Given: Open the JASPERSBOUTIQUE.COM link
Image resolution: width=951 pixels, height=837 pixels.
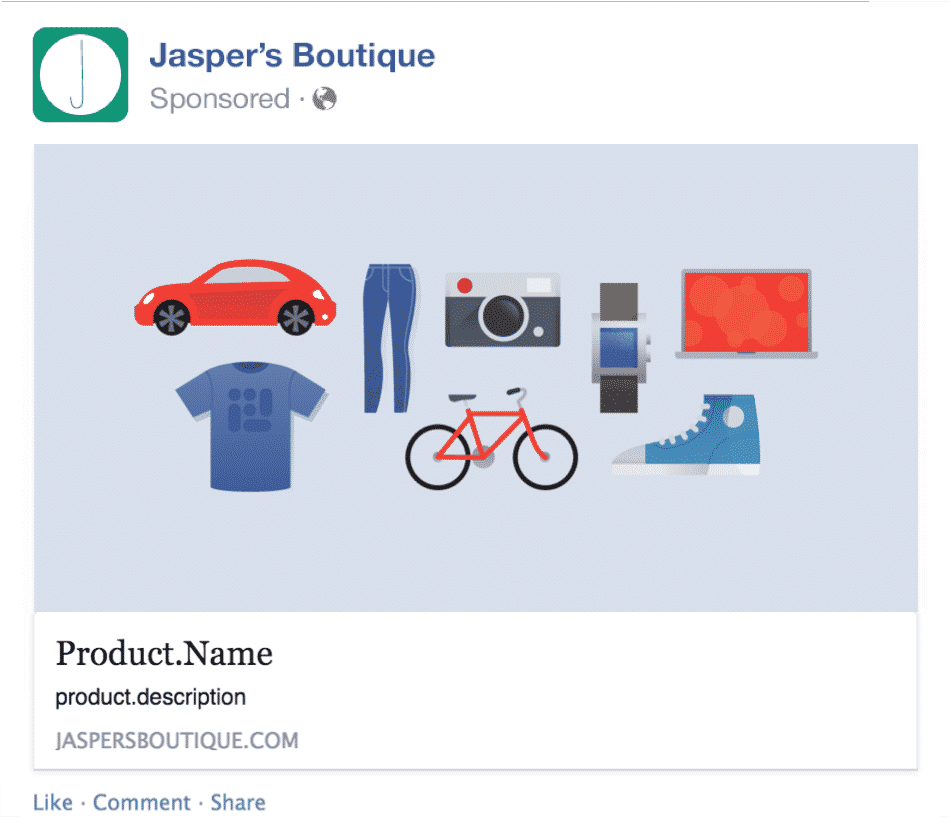Looking at the screenshot, I should (x=177, y=741).
